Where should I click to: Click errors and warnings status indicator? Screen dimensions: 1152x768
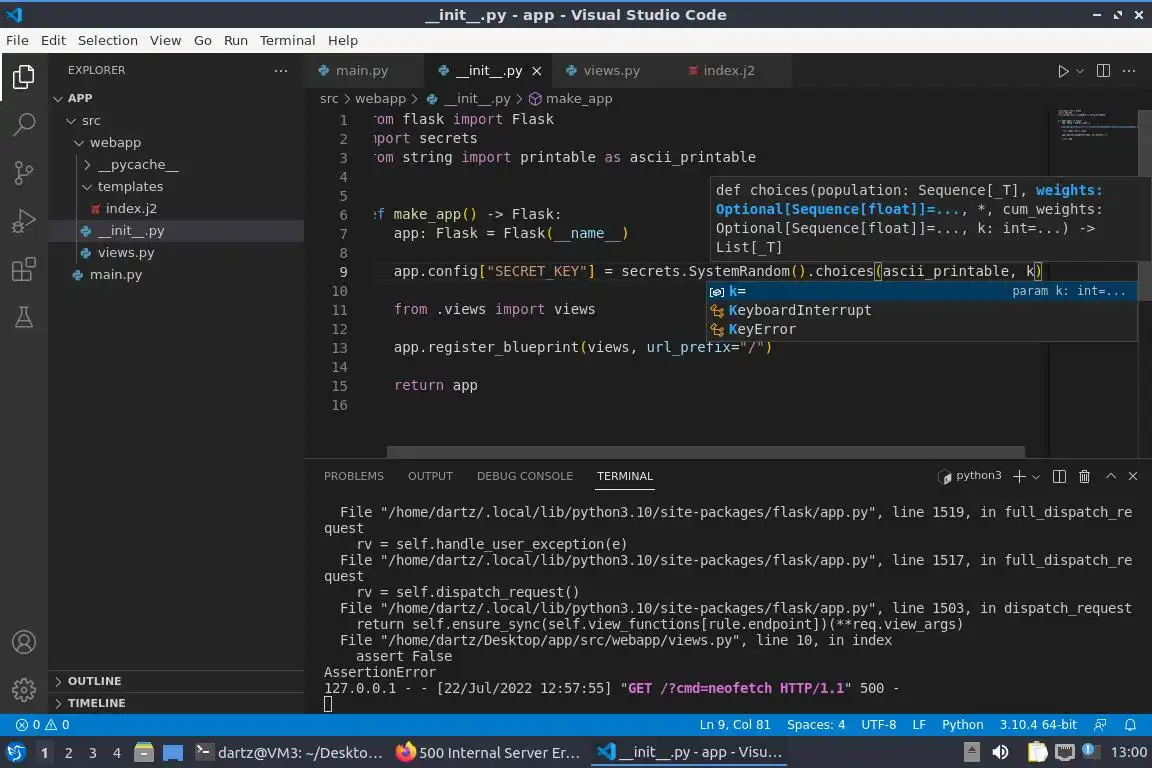coord(43,725)
